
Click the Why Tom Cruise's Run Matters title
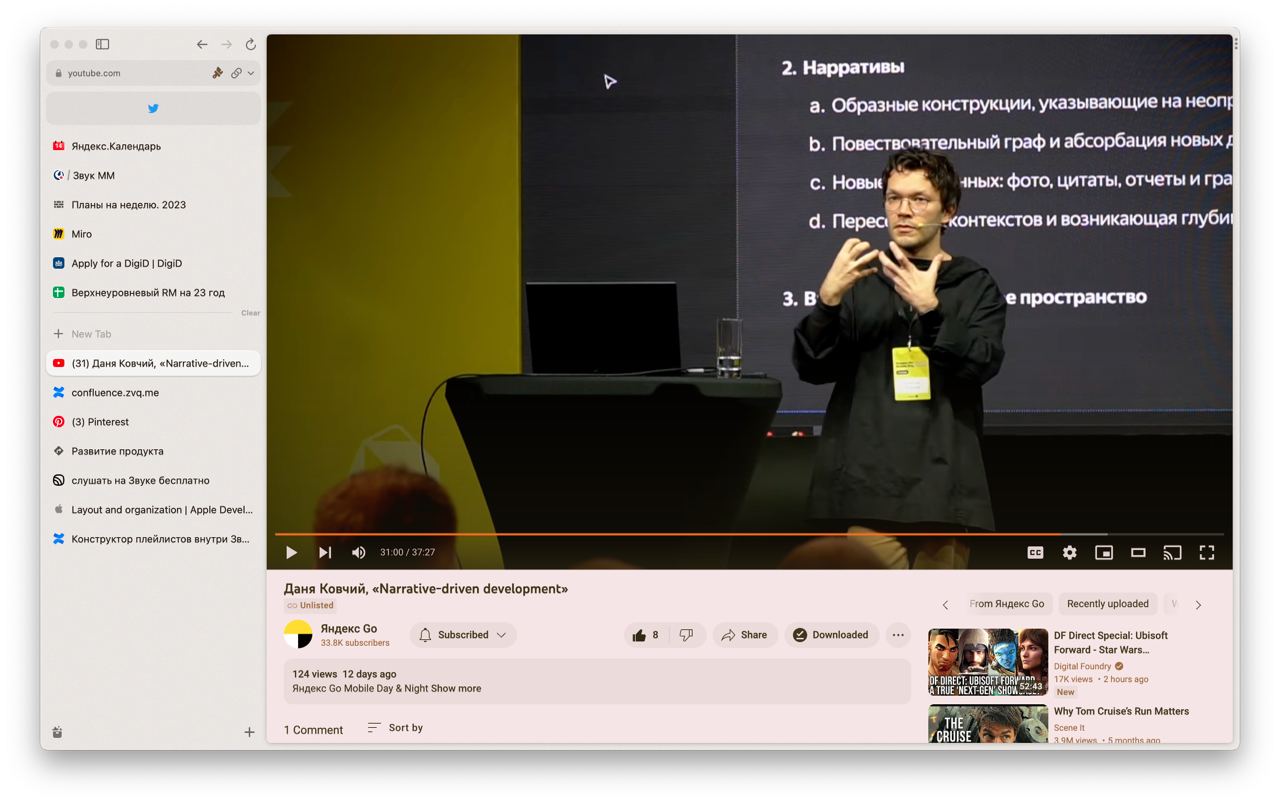[1121, 711]
